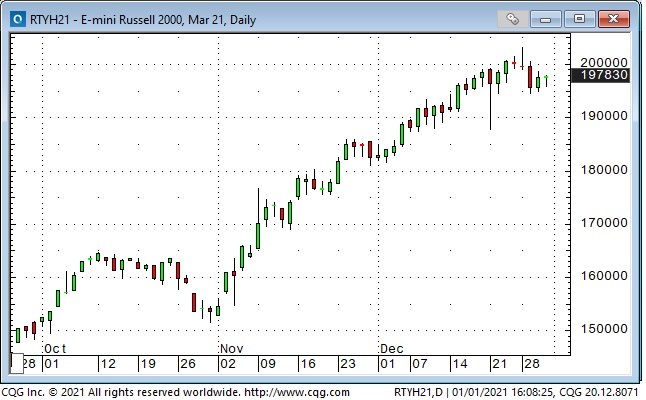Click the tall green candle near Nov 09
The width and height of the screenshot is (646, 400).
[258, 219]
